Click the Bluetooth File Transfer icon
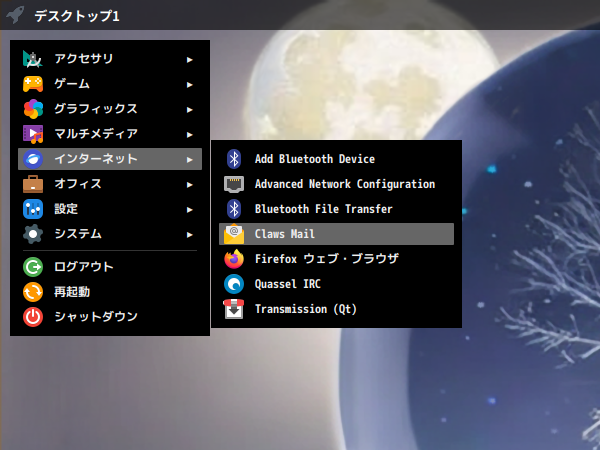 pyautogui.click(x=234, y=209)
